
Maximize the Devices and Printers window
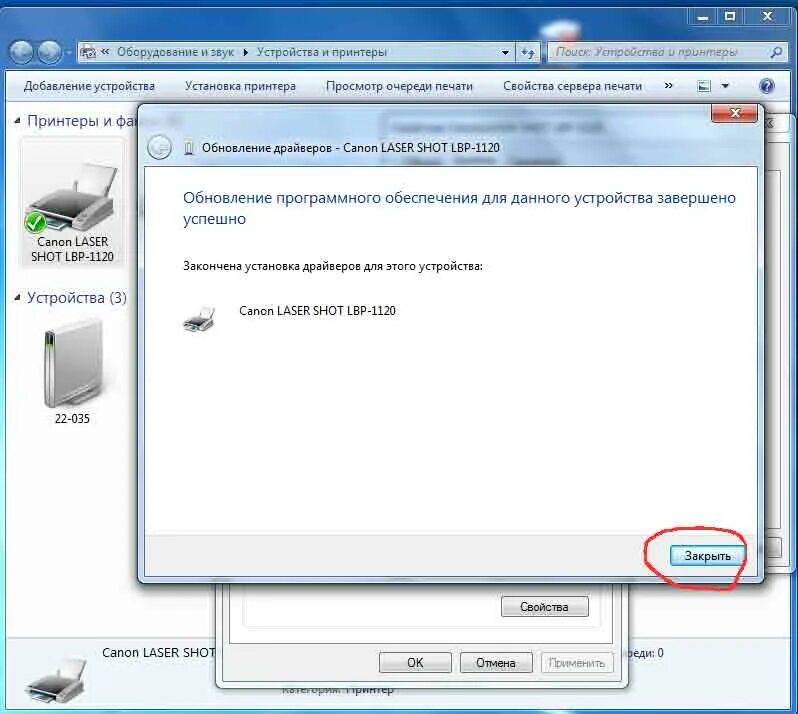730,17
